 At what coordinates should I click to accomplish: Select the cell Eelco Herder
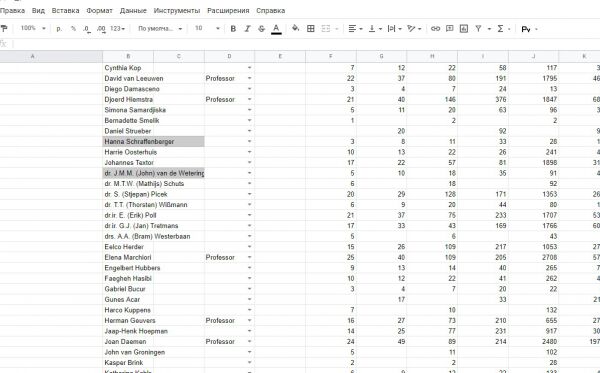pos(128,247)
